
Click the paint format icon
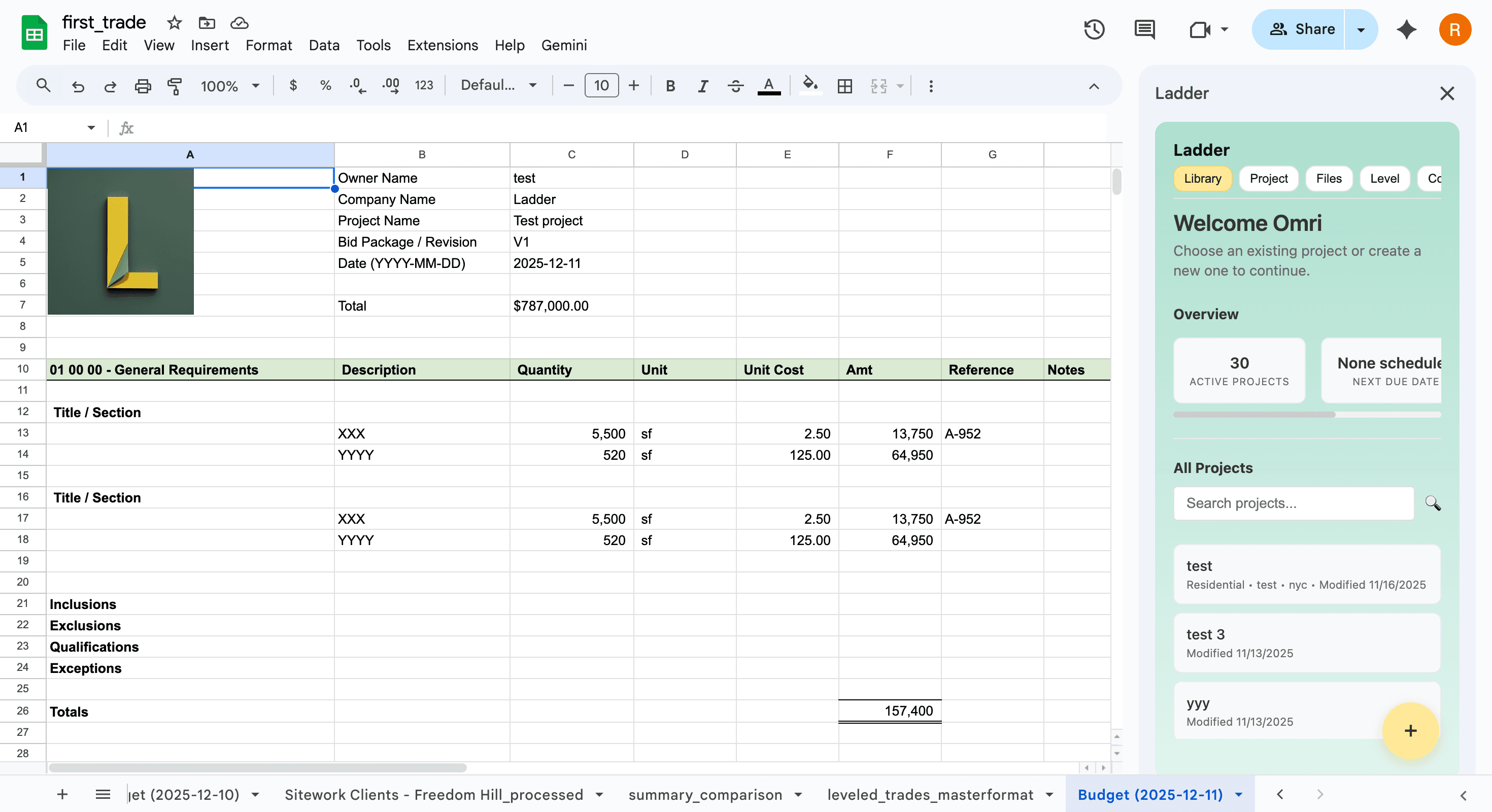(x=175, y=86)
